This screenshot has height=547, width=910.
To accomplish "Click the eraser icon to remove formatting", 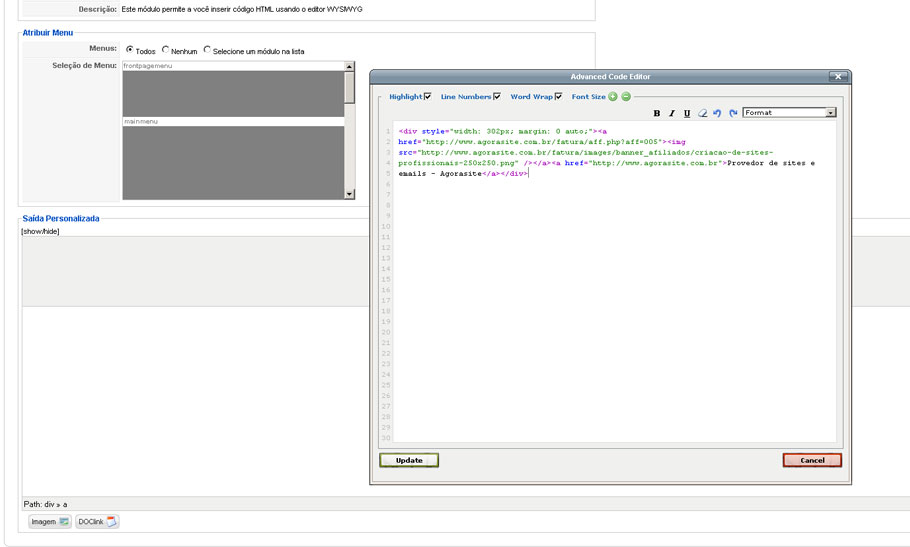I will (x=702, y=113).
